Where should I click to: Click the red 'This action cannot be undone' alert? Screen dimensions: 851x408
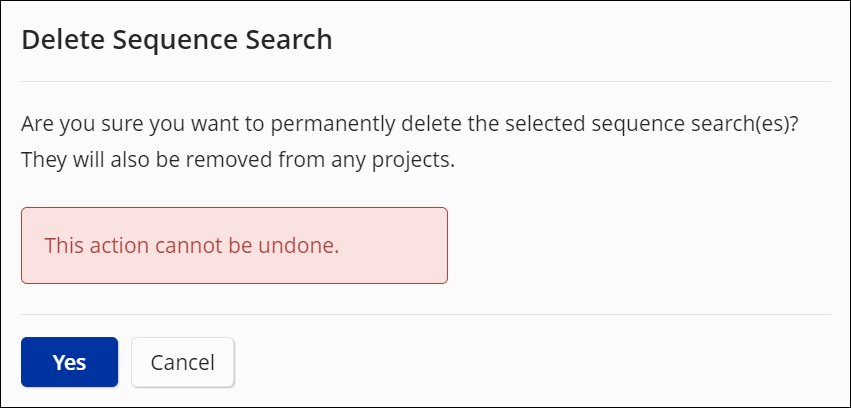192,245
